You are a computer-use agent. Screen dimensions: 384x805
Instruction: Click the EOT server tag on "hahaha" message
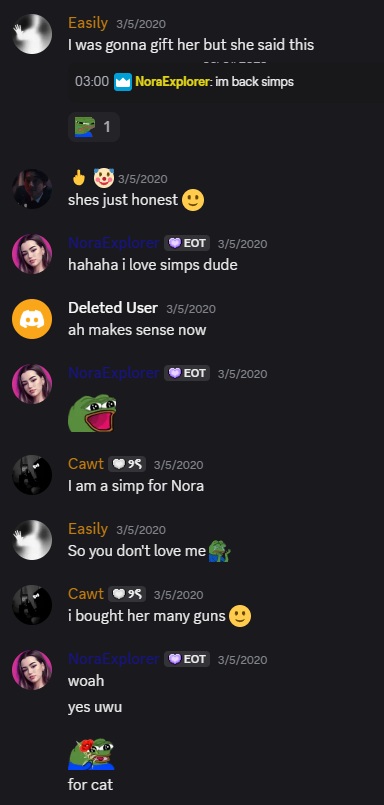pyautogui.click(x=187, y=243)
